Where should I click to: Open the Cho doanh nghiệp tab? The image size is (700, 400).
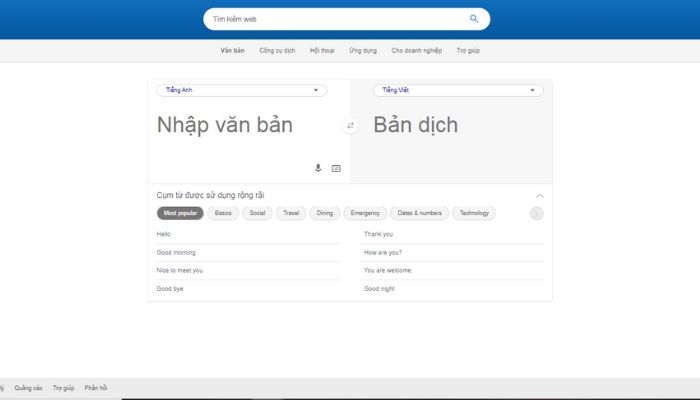click(417, 50)
